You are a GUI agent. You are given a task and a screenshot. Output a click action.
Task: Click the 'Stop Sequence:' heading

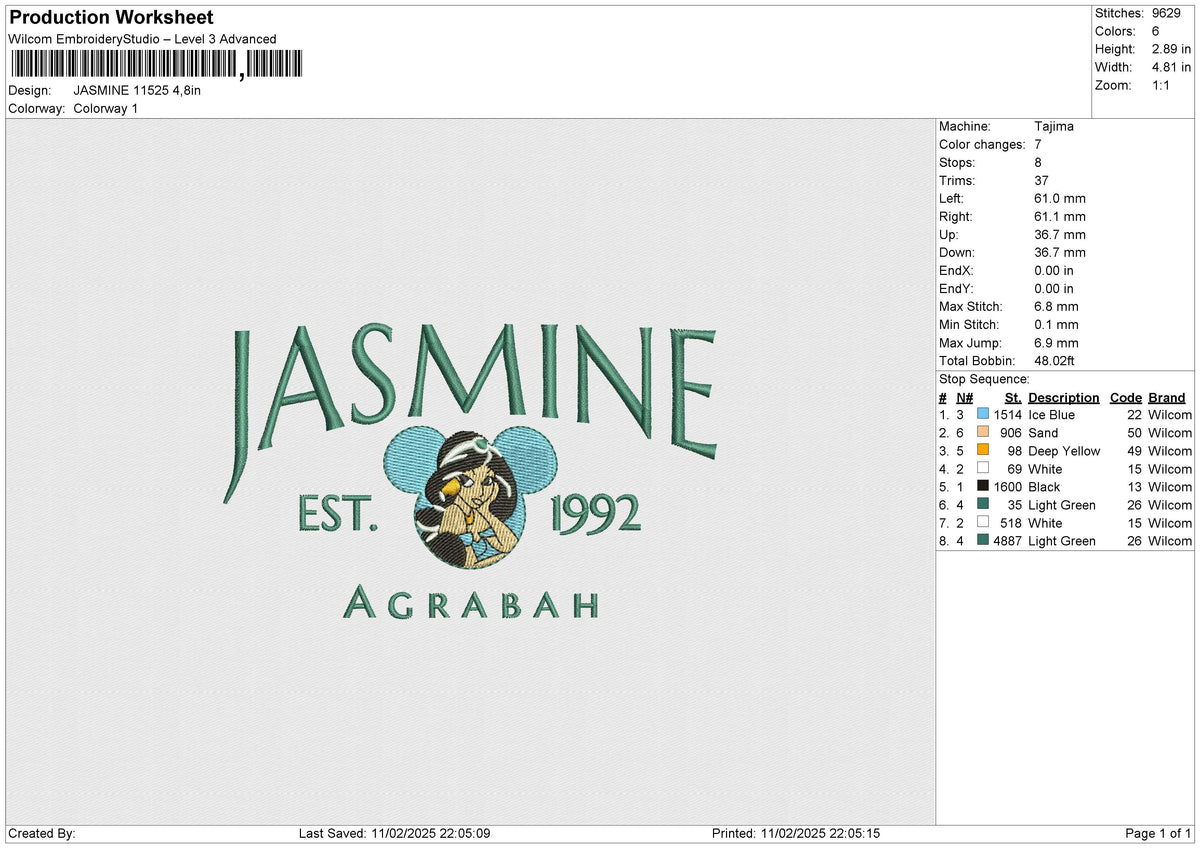(984, 379)
